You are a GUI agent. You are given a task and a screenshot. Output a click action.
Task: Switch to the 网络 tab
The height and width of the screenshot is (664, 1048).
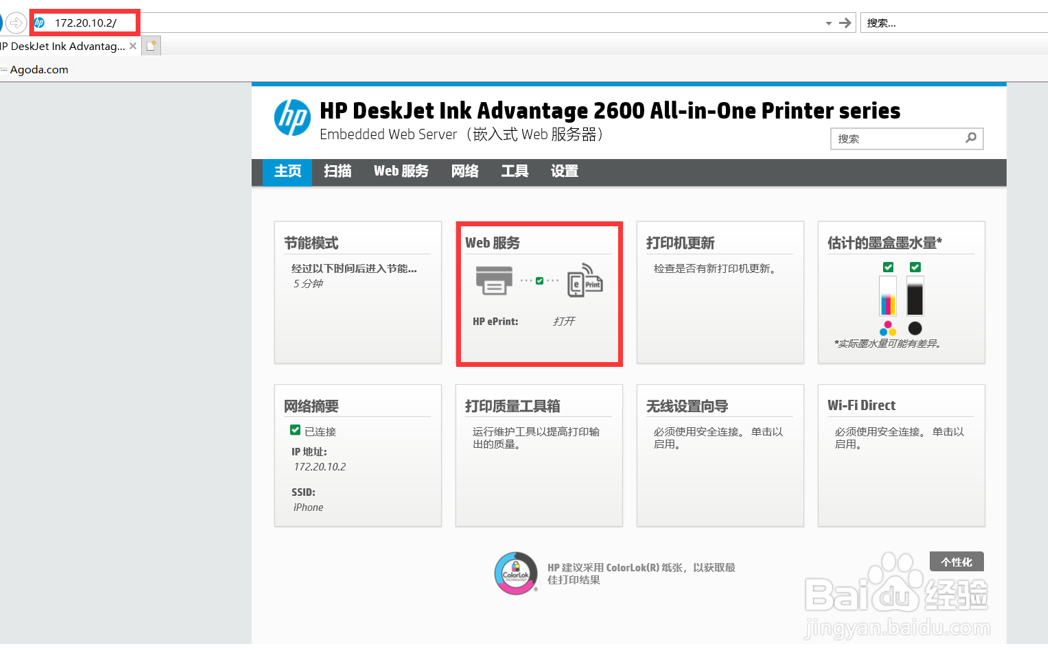tap(465, 171)
